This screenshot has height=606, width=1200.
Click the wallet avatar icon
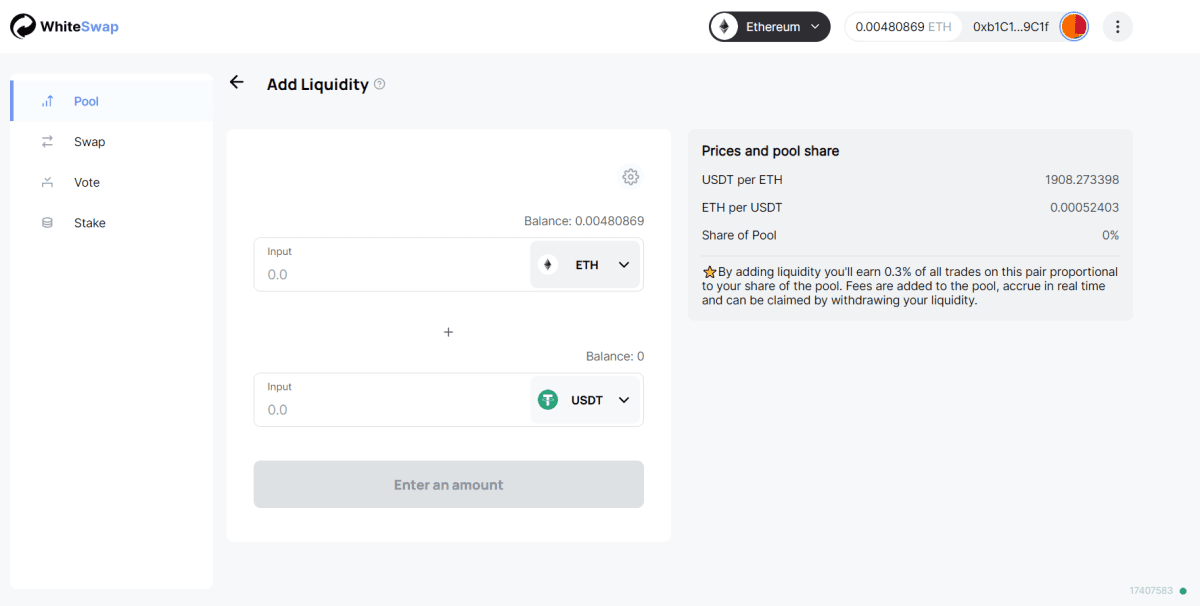point(1073,27)
